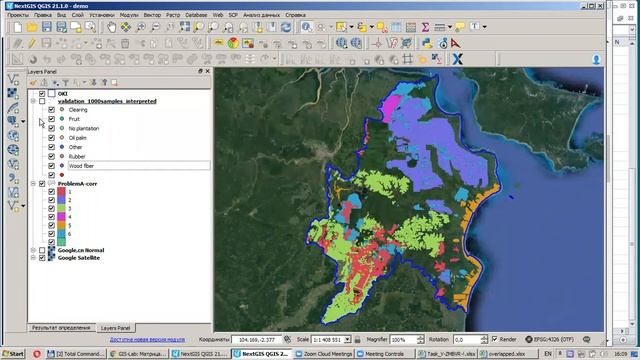Click the Delete Selected trash icon
The image size is (640, 360).
(x=125, y=43)
